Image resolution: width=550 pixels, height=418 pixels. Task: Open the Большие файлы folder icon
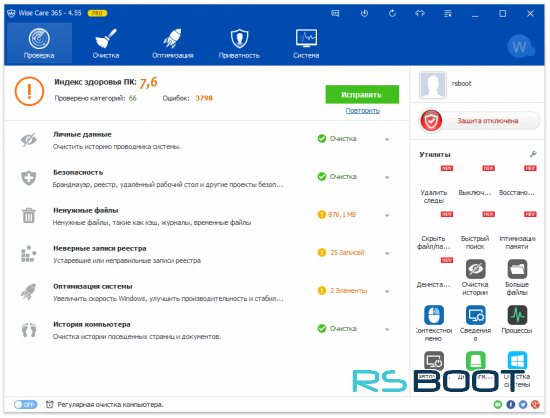pos(517,269)
